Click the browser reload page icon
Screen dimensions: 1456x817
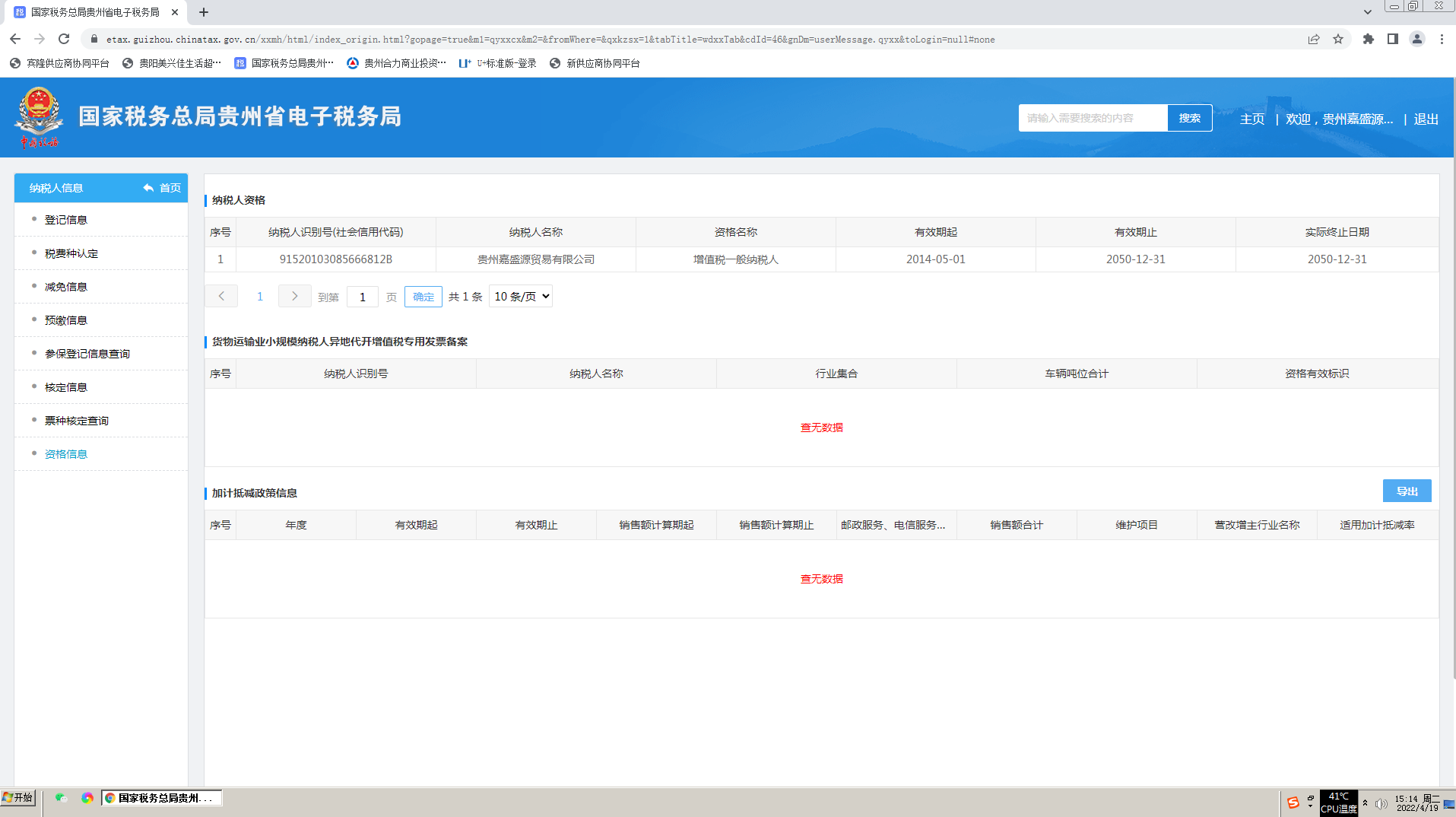(x=64, y=39)
